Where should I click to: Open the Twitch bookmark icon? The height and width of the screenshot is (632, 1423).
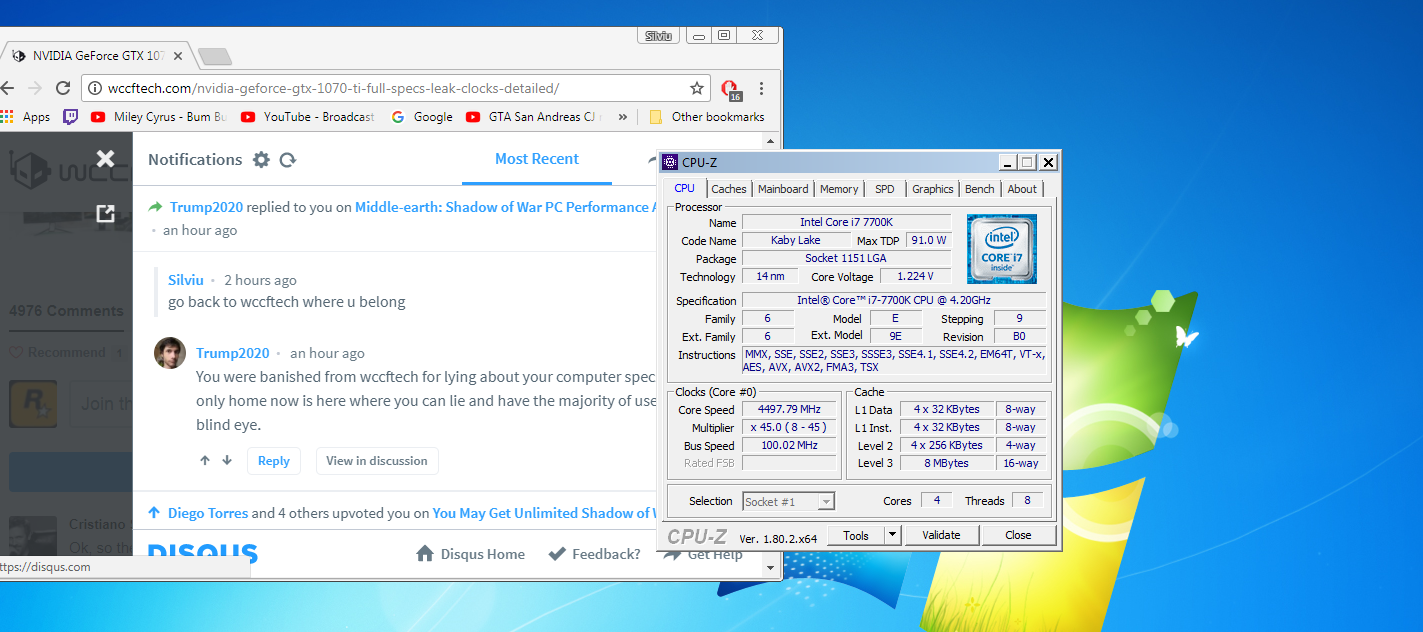[71, 117]
